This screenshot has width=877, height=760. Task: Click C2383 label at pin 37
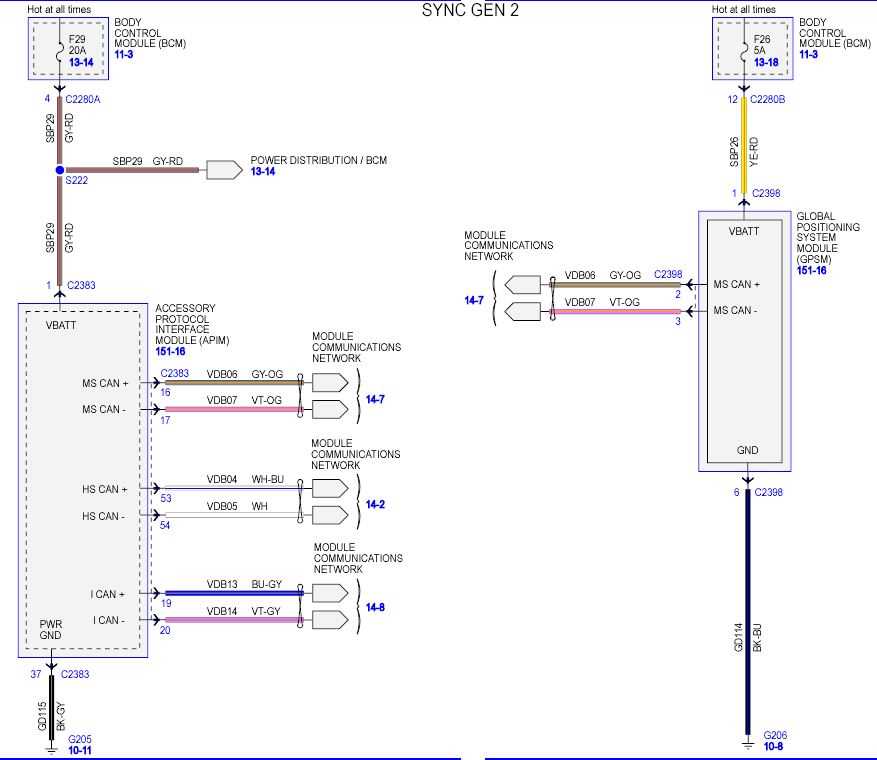(x=75, y=674)
